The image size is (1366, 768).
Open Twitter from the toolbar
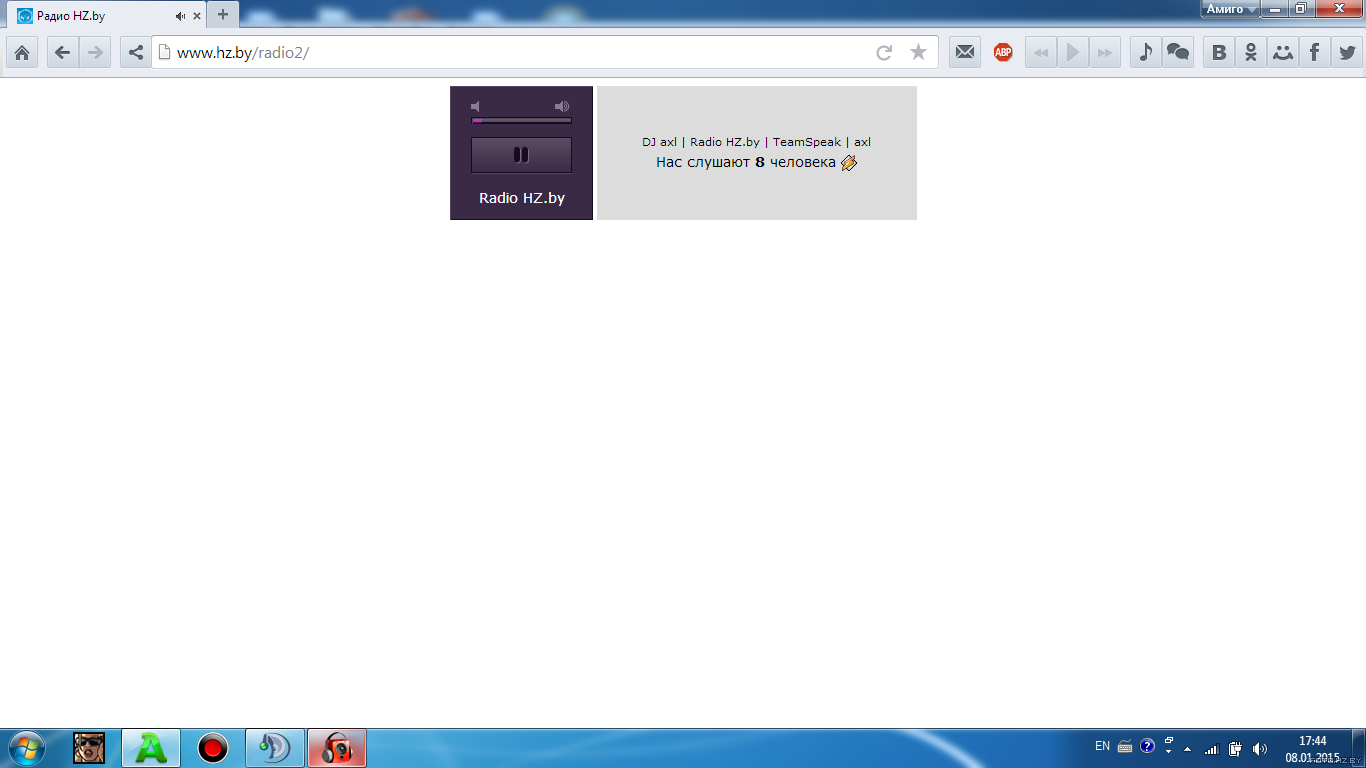1346,52
